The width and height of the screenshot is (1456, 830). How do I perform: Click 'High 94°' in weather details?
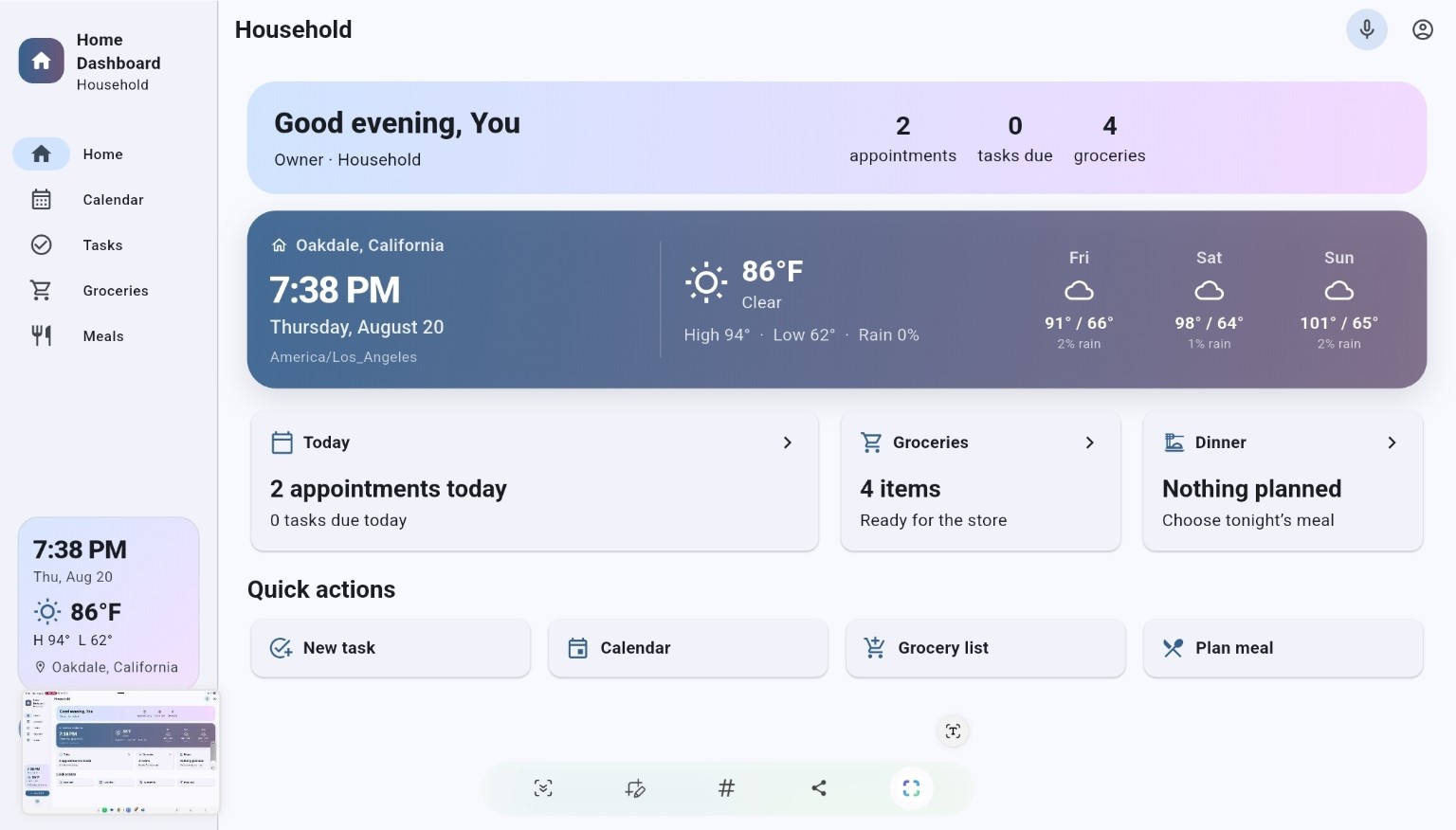(x=717, y=334)
